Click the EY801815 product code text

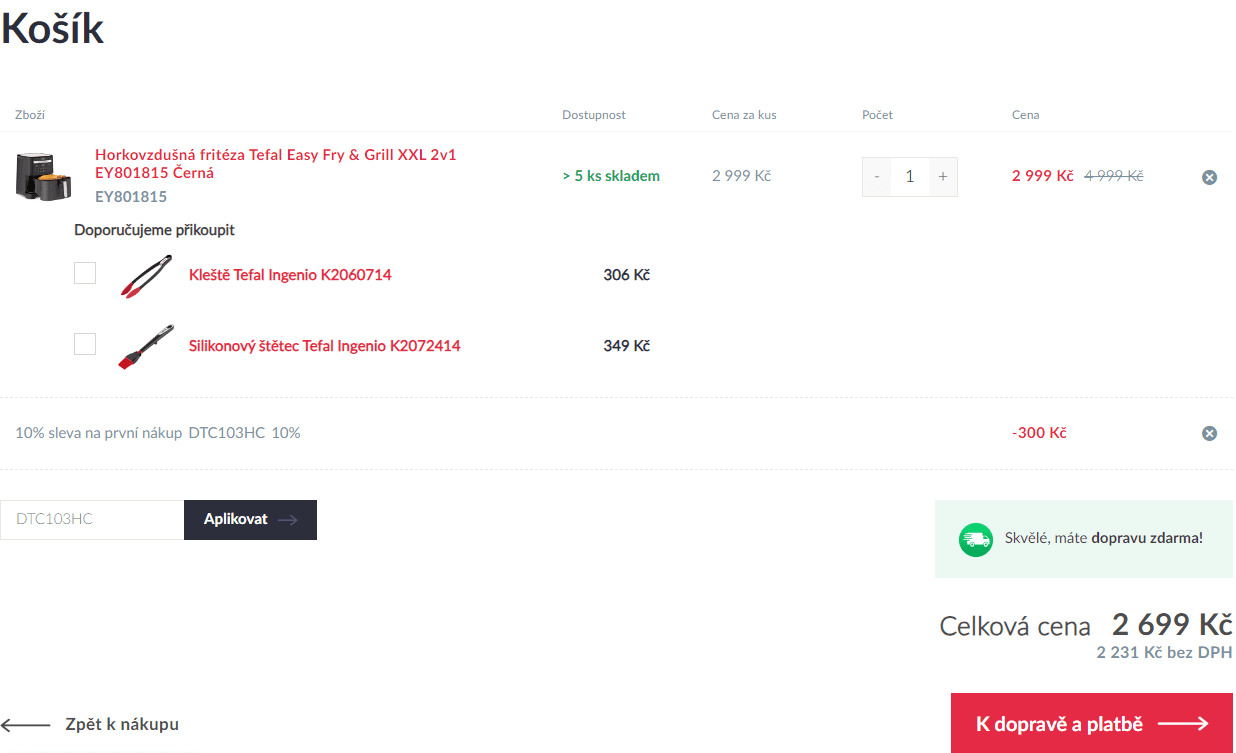coord(131,197)
